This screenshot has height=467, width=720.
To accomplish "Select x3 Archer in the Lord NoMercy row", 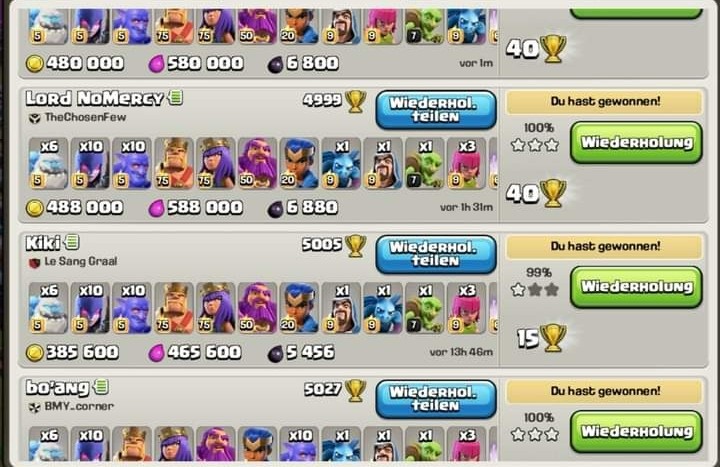I will click(467, 163).
